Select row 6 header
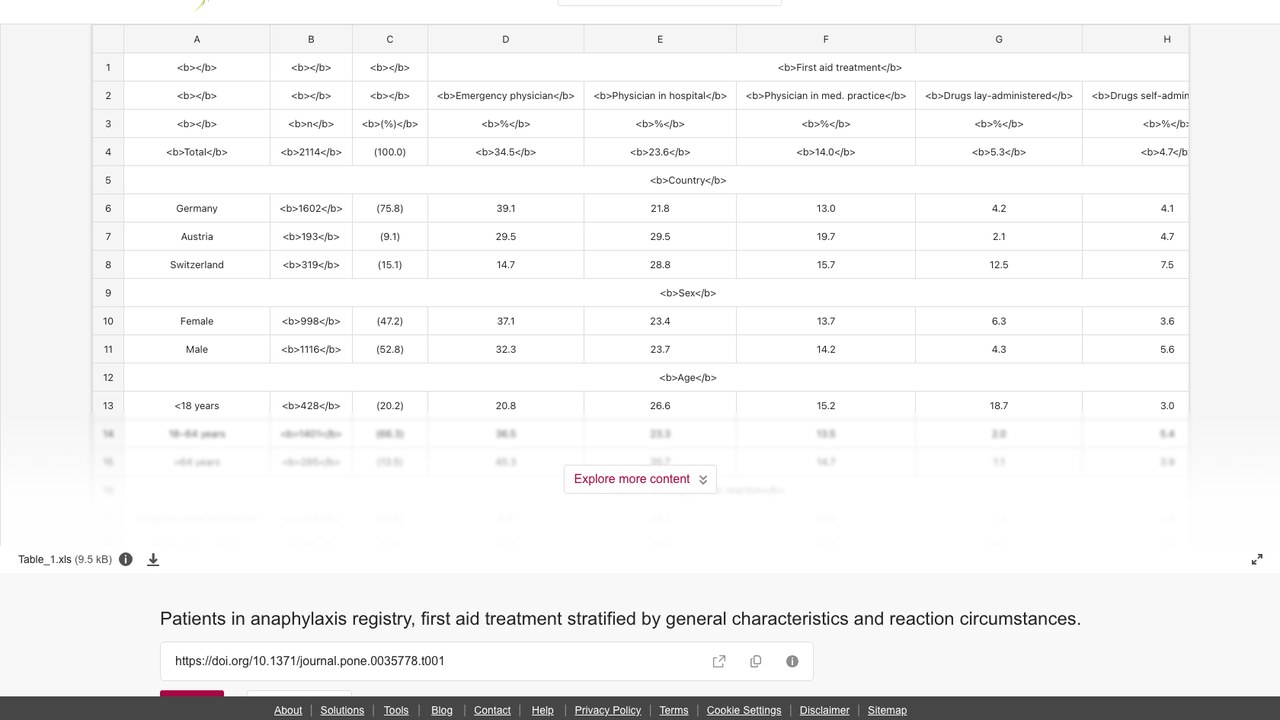Screen dimensions: 1280x720 click(108, 208)
